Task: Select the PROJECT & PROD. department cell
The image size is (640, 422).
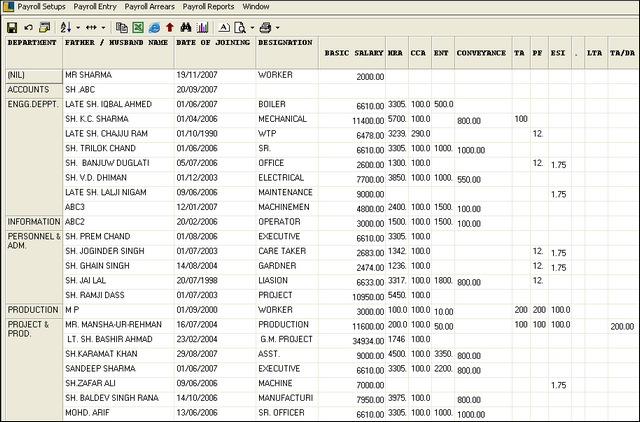Action: 34,370
